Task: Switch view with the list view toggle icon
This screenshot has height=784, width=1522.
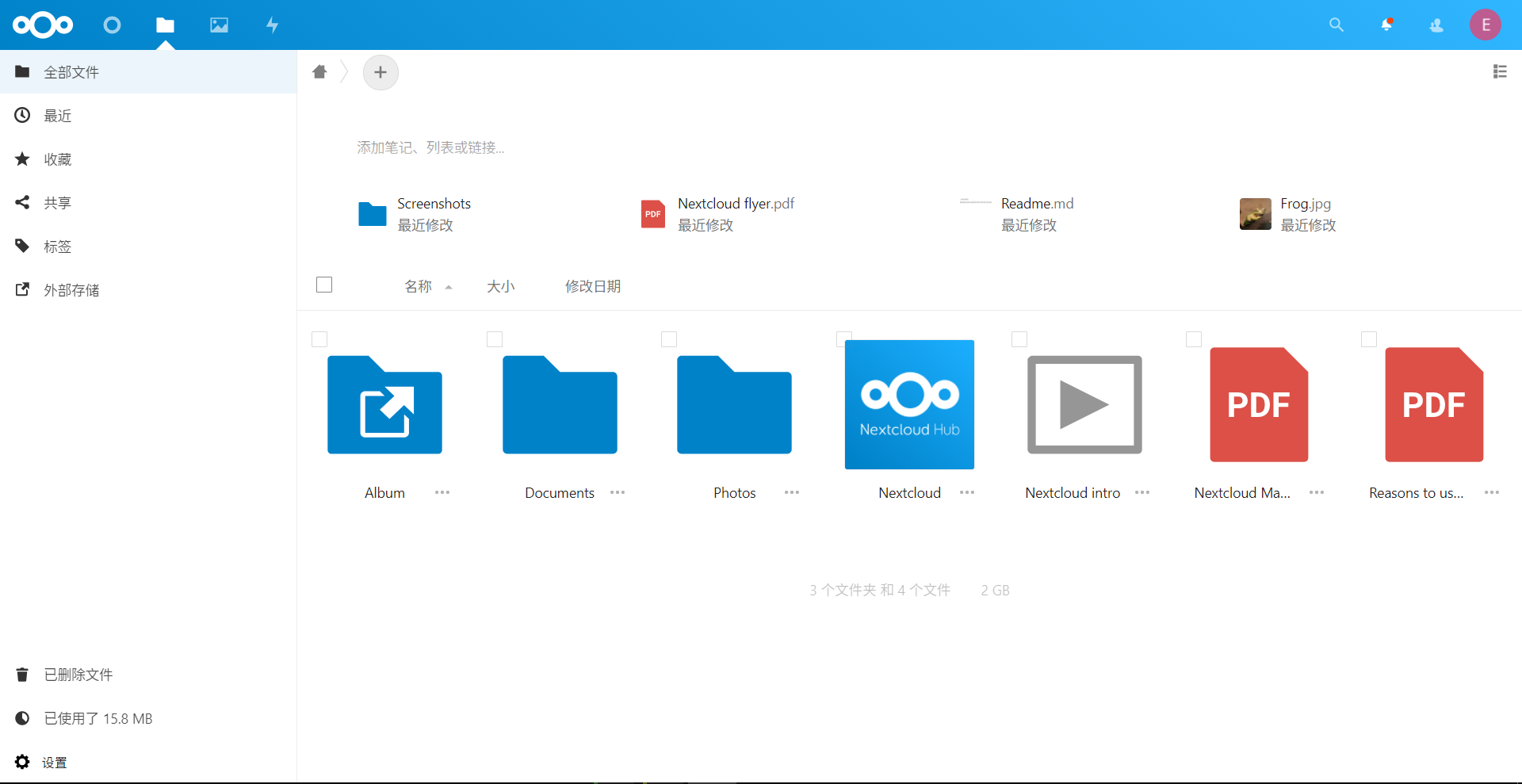Action: tap(1500, 72)
